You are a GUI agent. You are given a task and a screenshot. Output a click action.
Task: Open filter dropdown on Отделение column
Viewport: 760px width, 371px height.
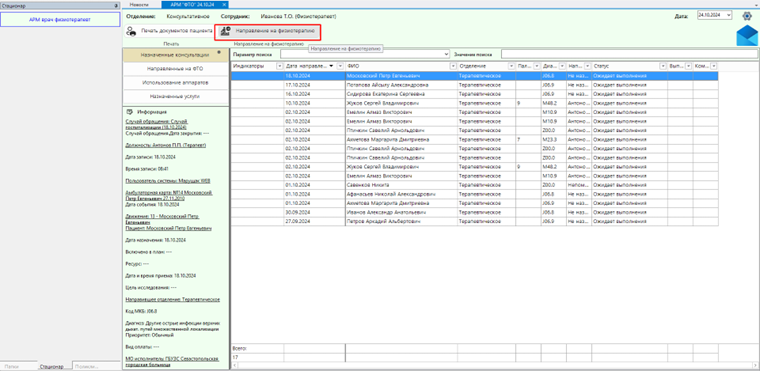pos(511,66)
